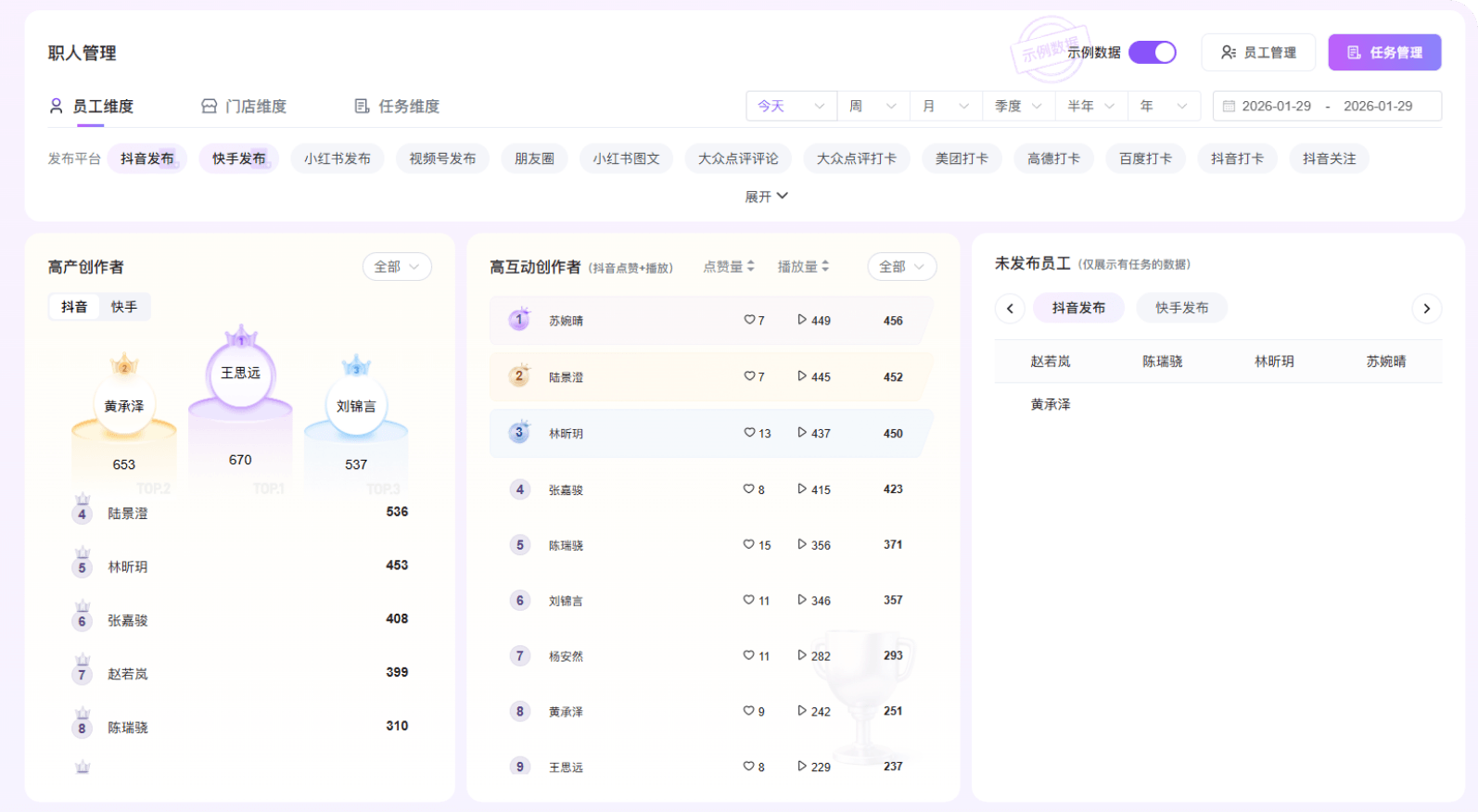
Task: Switch to 快手 tab in 高产创作者
Action: pyautogui.click(x=124, y=307)
